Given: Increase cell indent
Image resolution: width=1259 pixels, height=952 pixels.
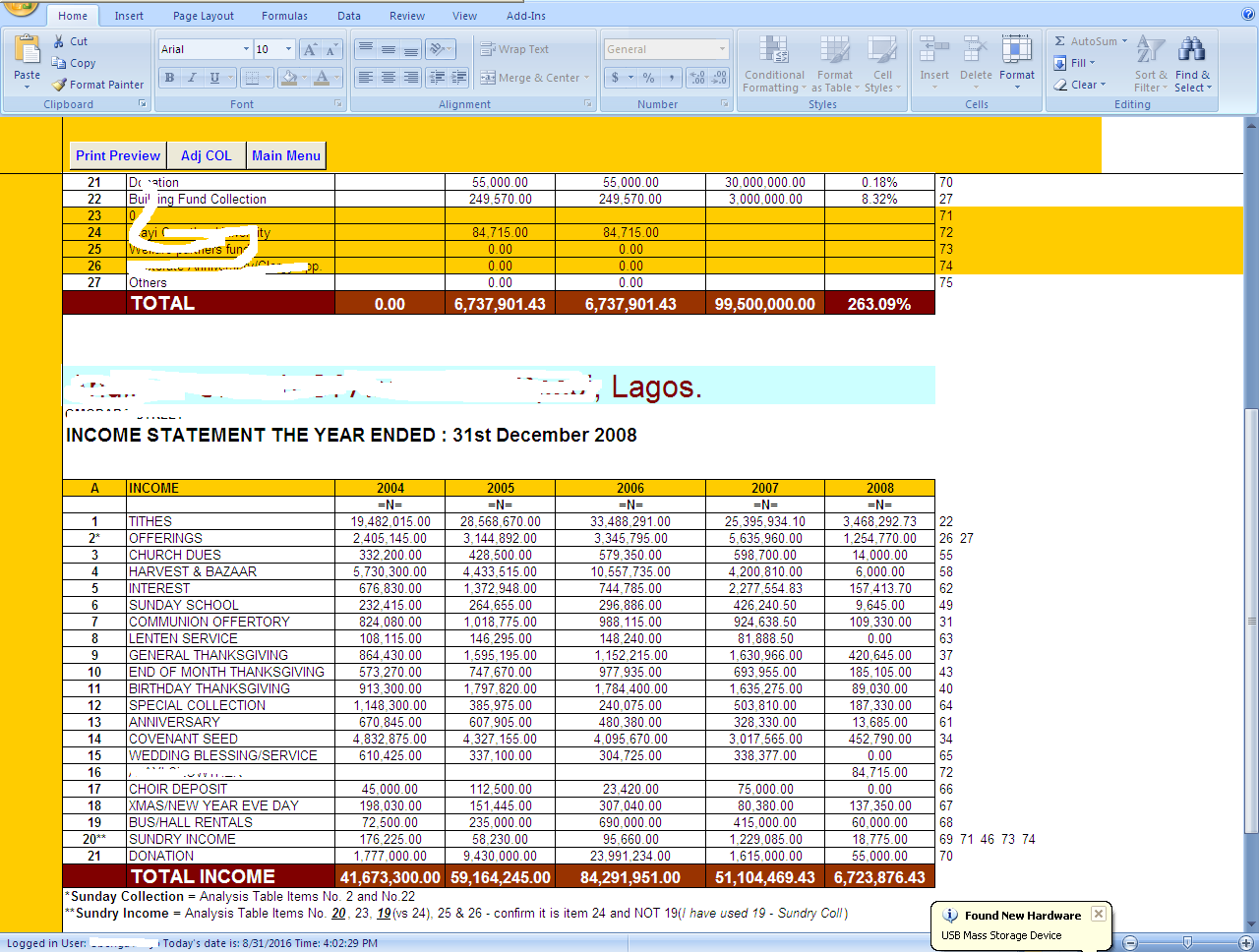Looking at the screenshot, I should (459, 78).
